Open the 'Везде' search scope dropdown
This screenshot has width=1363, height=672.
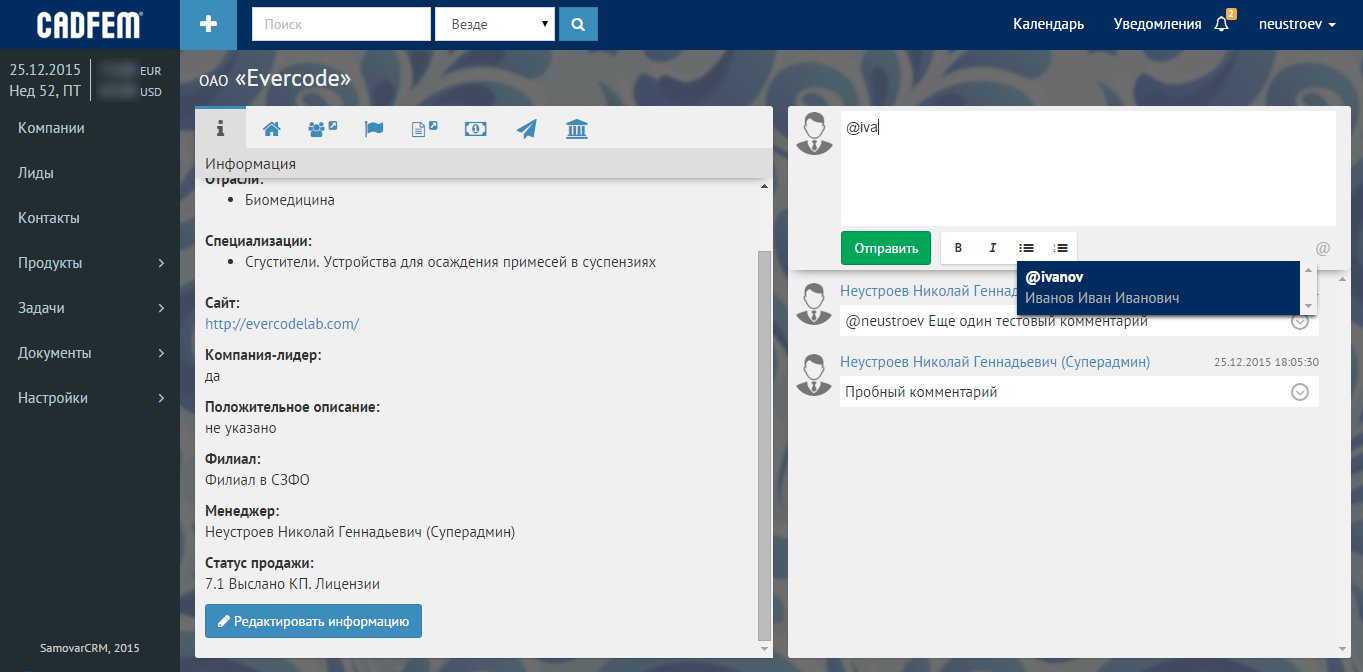coord(495,24)
